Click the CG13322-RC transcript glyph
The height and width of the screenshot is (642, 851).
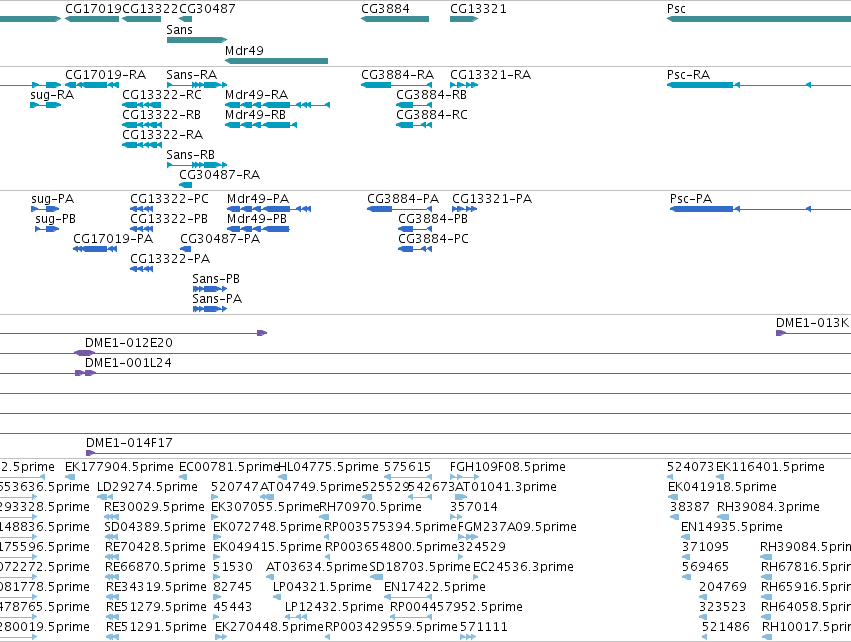click(142, 105)
